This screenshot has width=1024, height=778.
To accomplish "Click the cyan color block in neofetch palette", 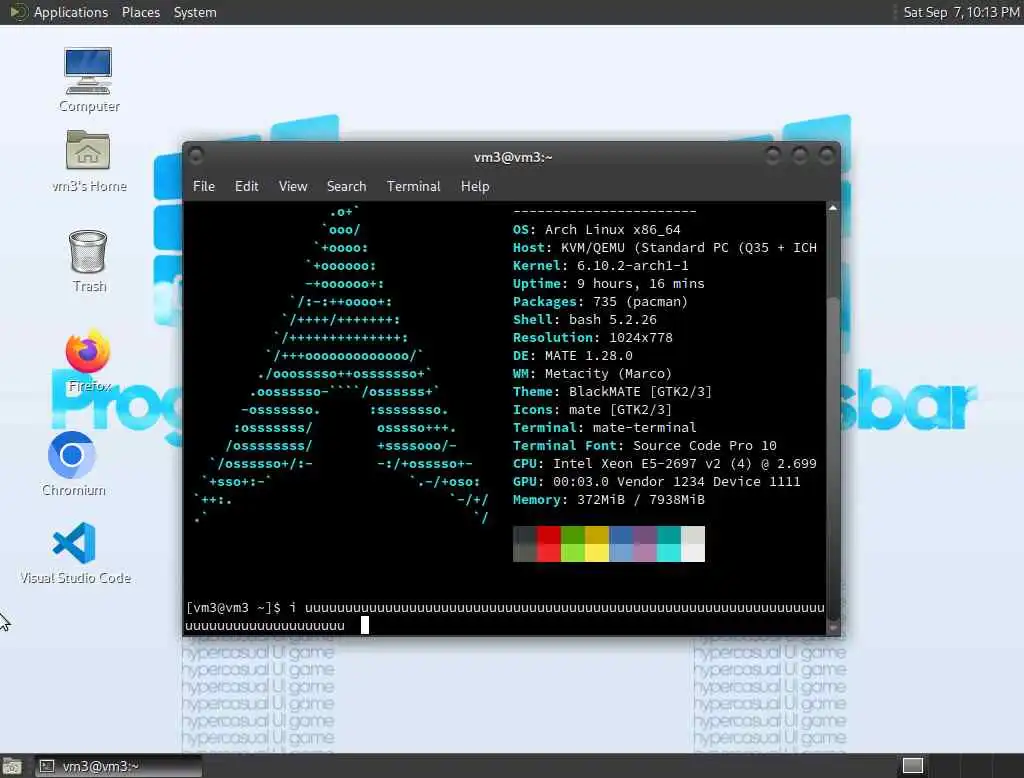I will click(x=669, y=543).
